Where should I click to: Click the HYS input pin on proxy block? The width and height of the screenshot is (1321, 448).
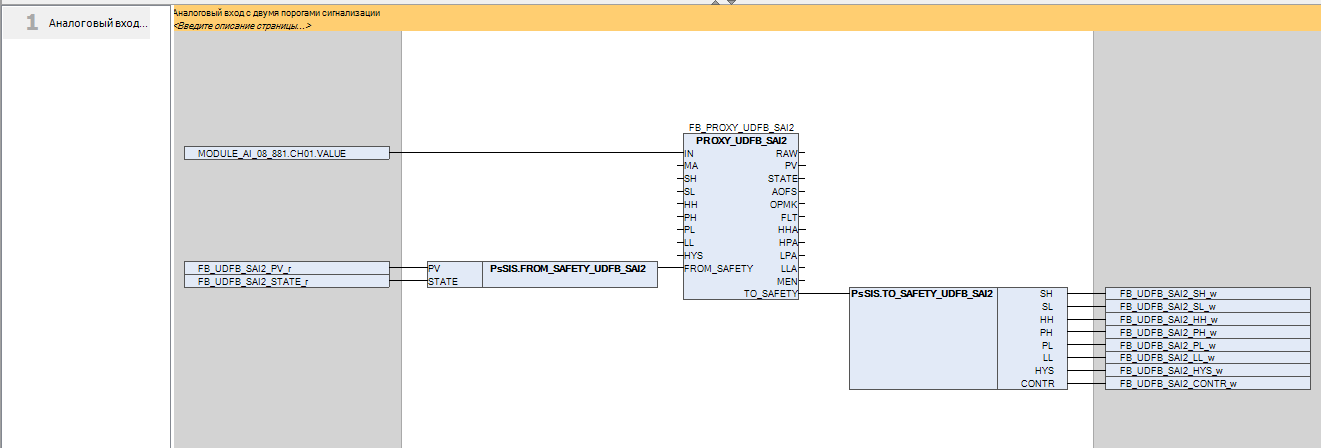point(693,255)
